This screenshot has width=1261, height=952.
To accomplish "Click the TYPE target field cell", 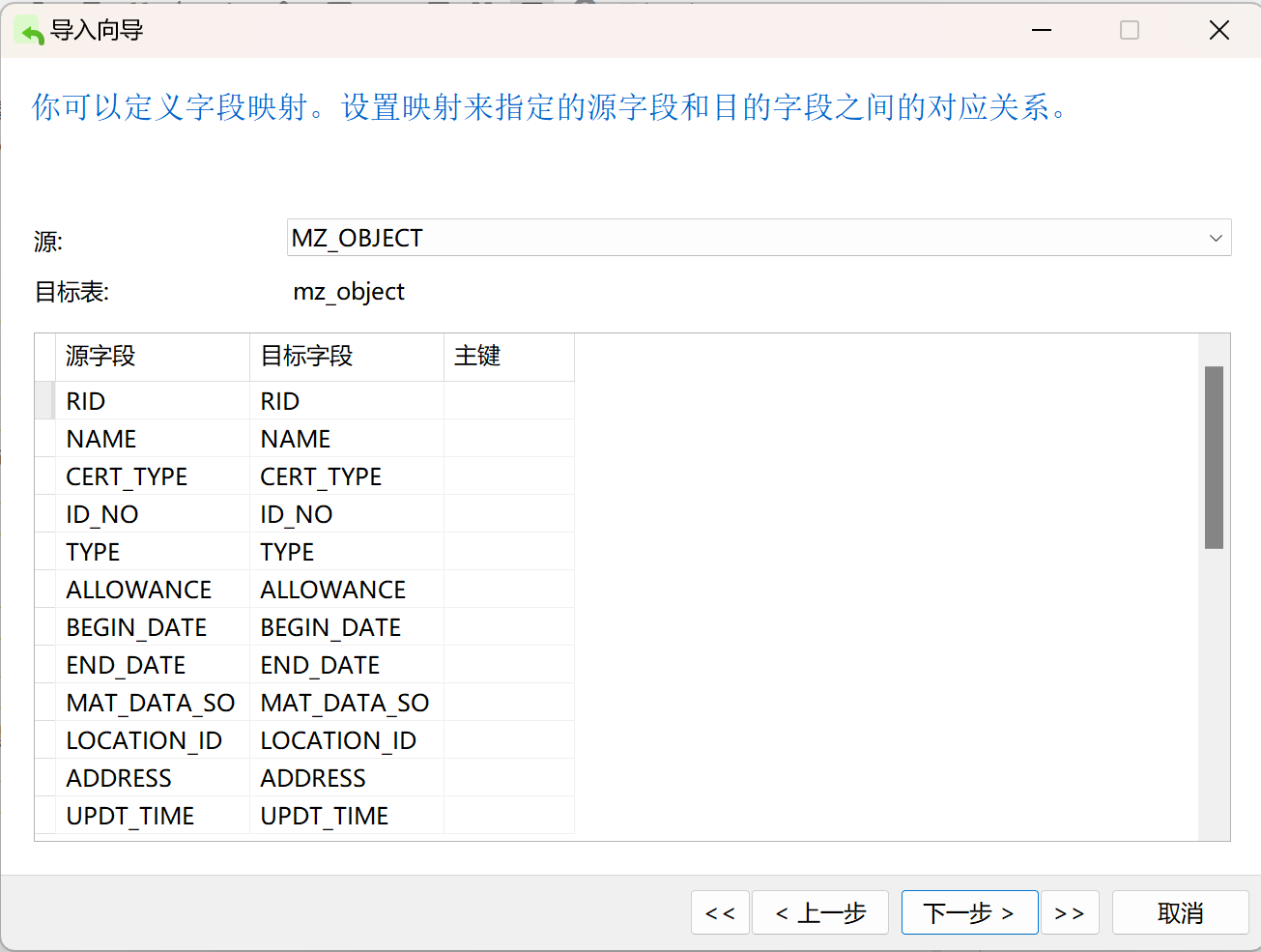I will click(x=347, y=552).
